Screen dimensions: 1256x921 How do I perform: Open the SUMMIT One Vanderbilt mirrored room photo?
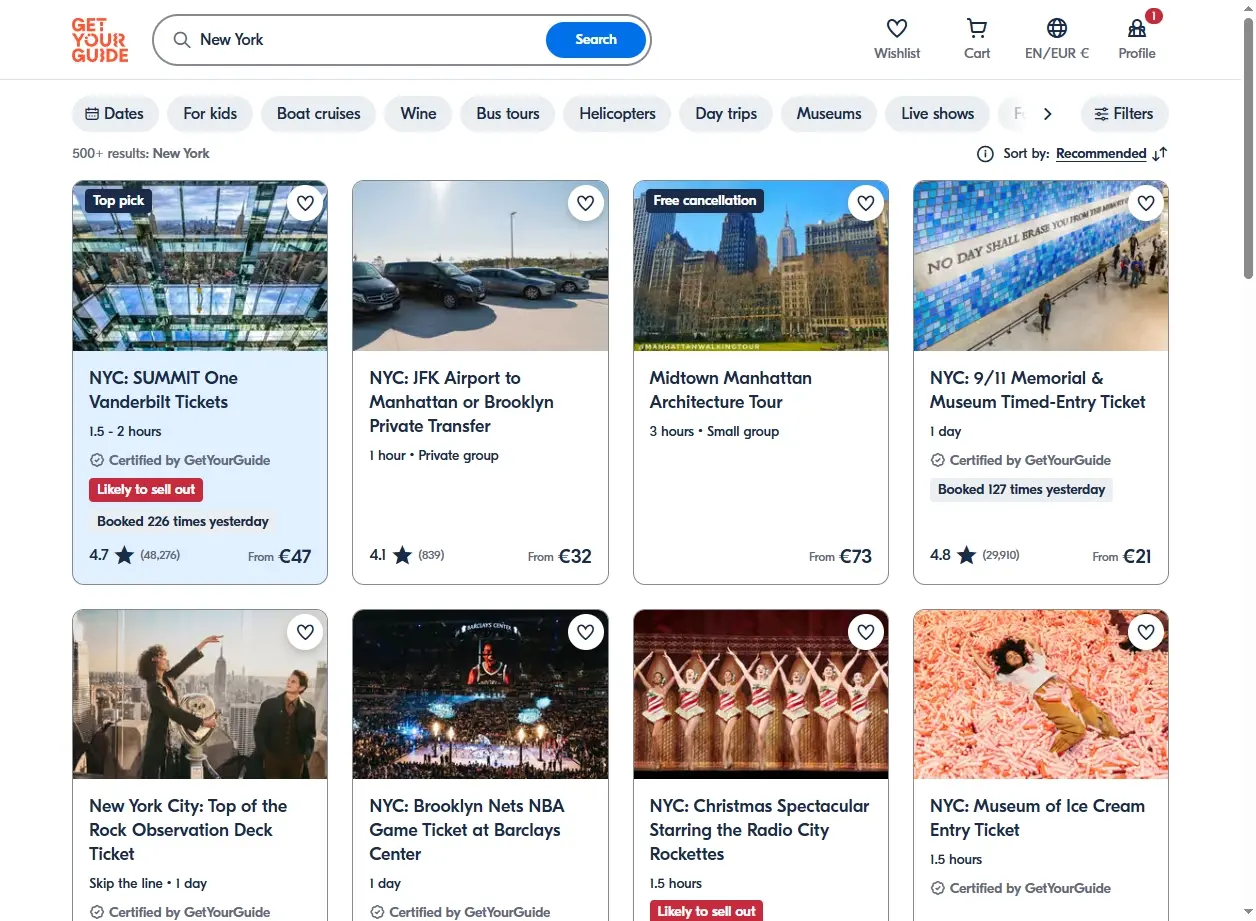(200, 266)
